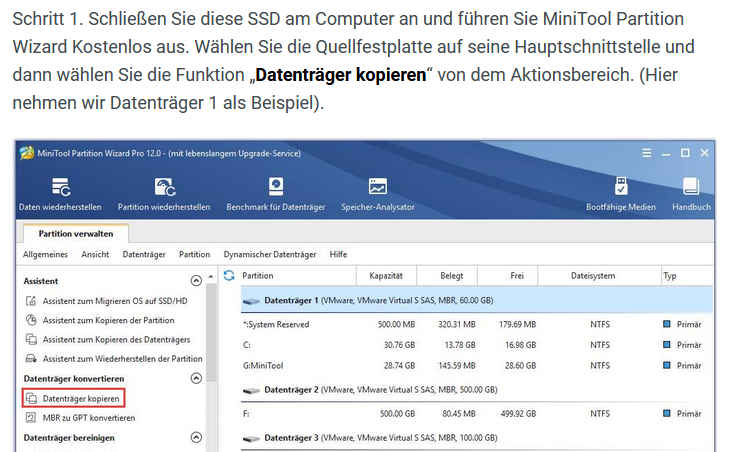The width and height of the screenshot is (755, 452).
Task: Click the left sidebar scrollbar thumb
Action: pyautogui.click(x=211, y=332)
